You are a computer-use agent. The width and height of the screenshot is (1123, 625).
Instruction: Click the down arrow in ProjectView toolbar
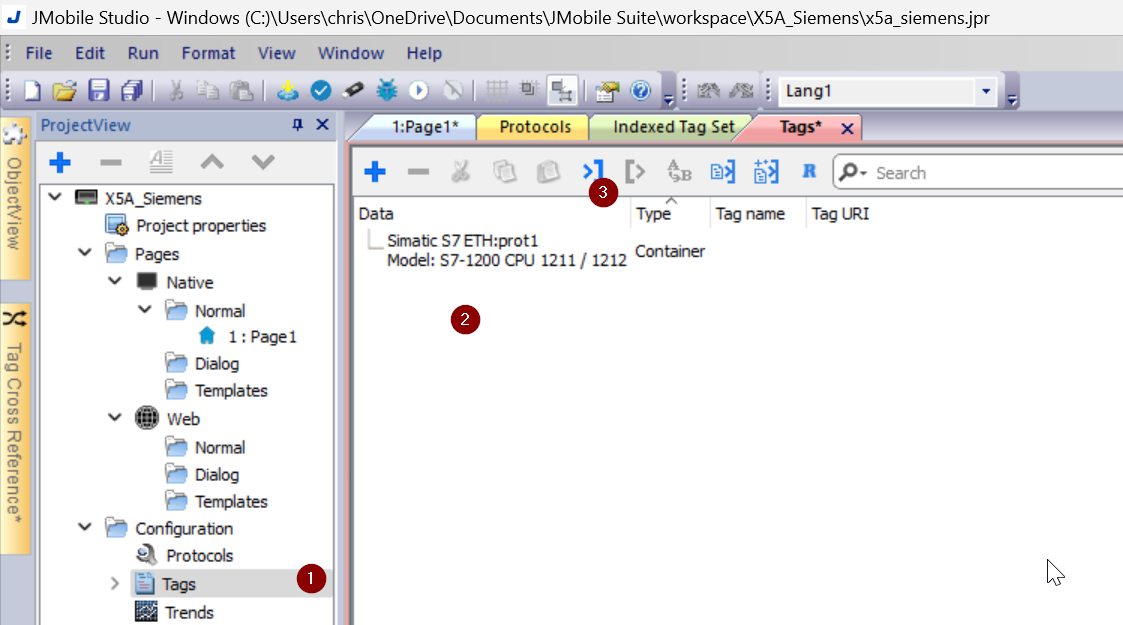(x=263, y=163)
